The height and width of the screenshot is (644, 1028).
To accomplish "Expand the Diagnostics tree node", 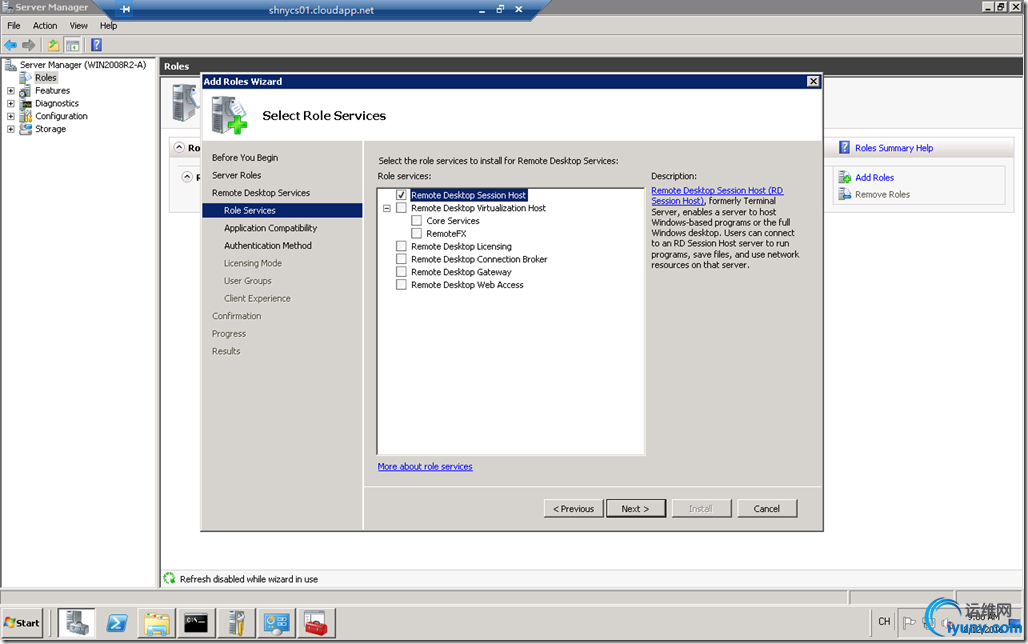I will [10, 103].
